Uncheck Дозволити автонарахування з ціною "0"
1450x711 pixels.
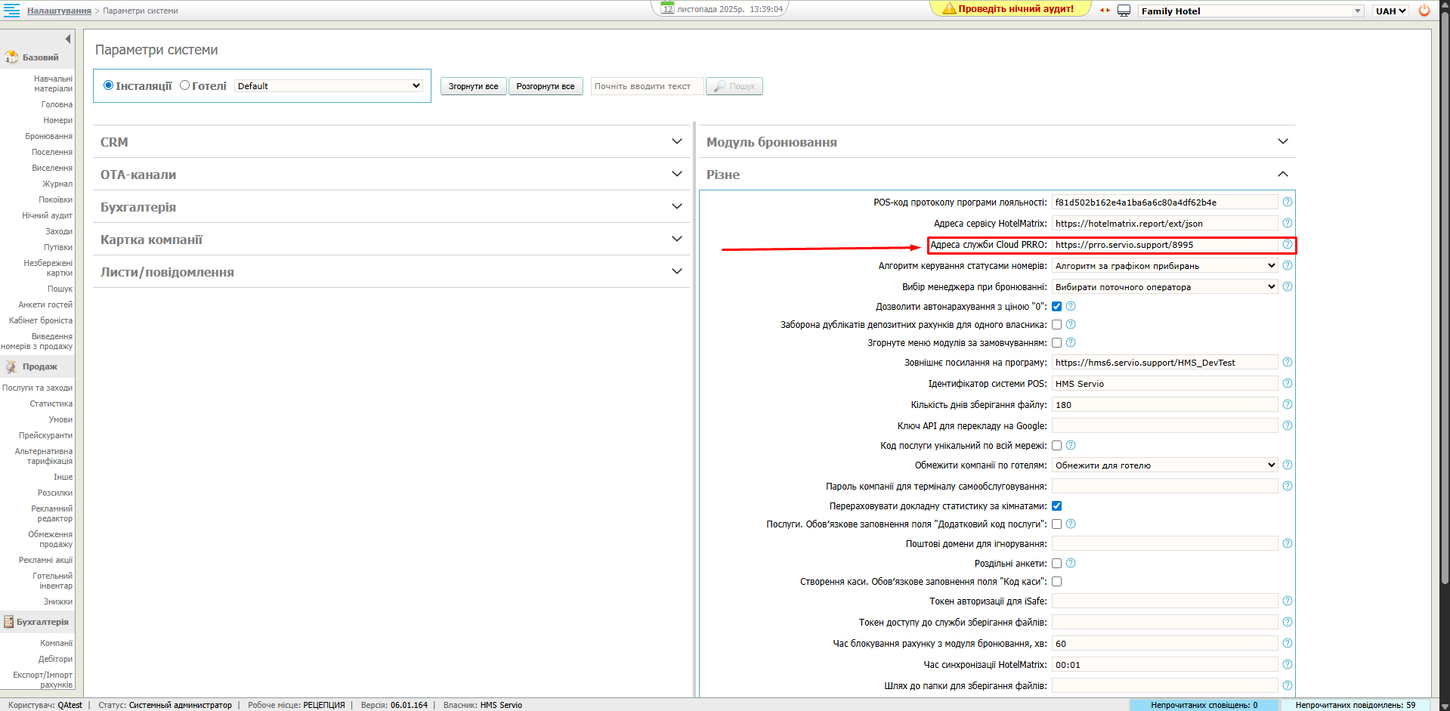(x=1057, y=306)
